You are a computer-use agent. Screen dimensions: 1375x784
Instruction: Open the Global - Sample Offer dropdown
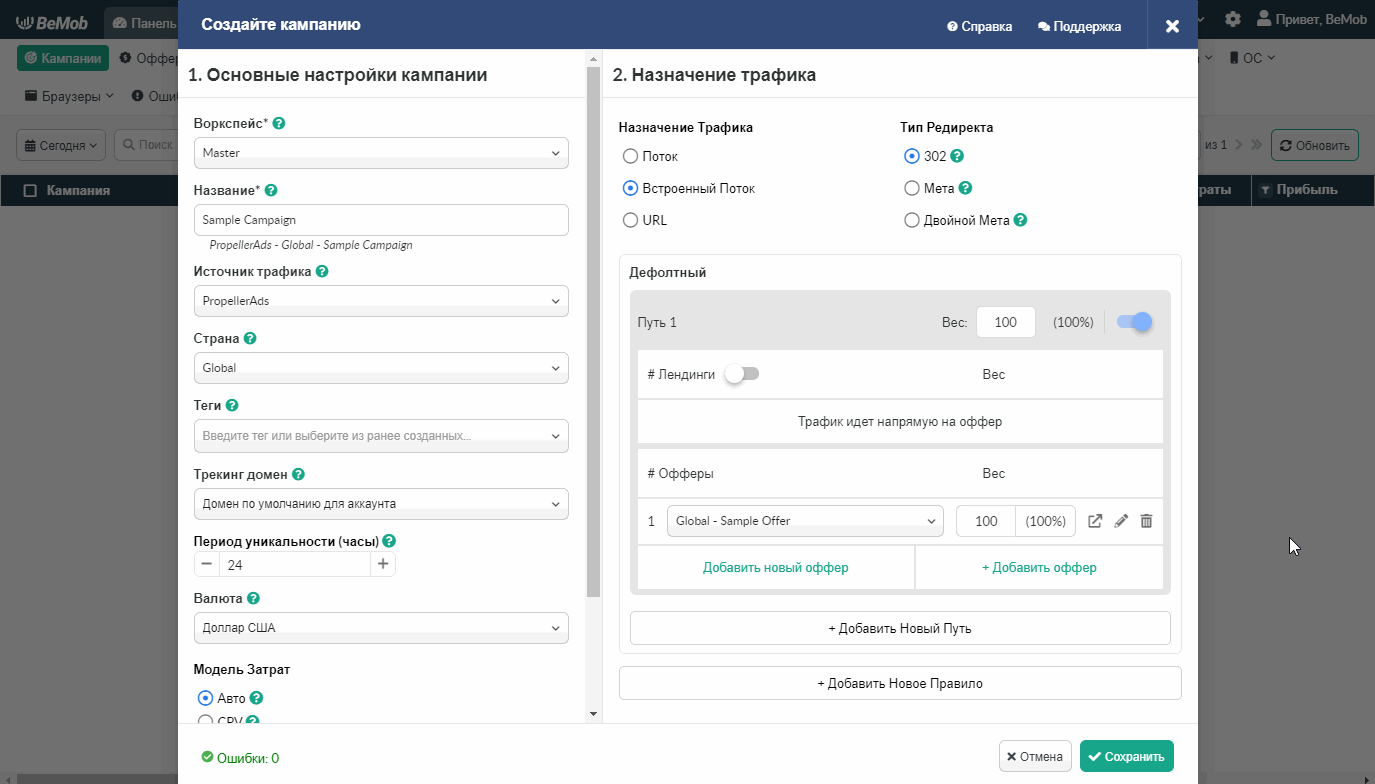804,521
